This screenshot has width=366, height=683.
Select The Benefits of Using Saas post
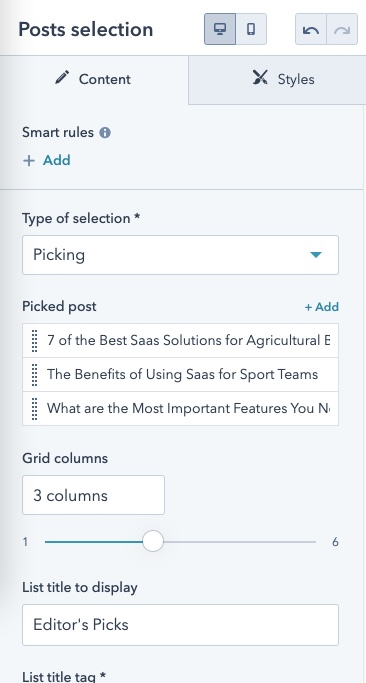coord(180,374)
